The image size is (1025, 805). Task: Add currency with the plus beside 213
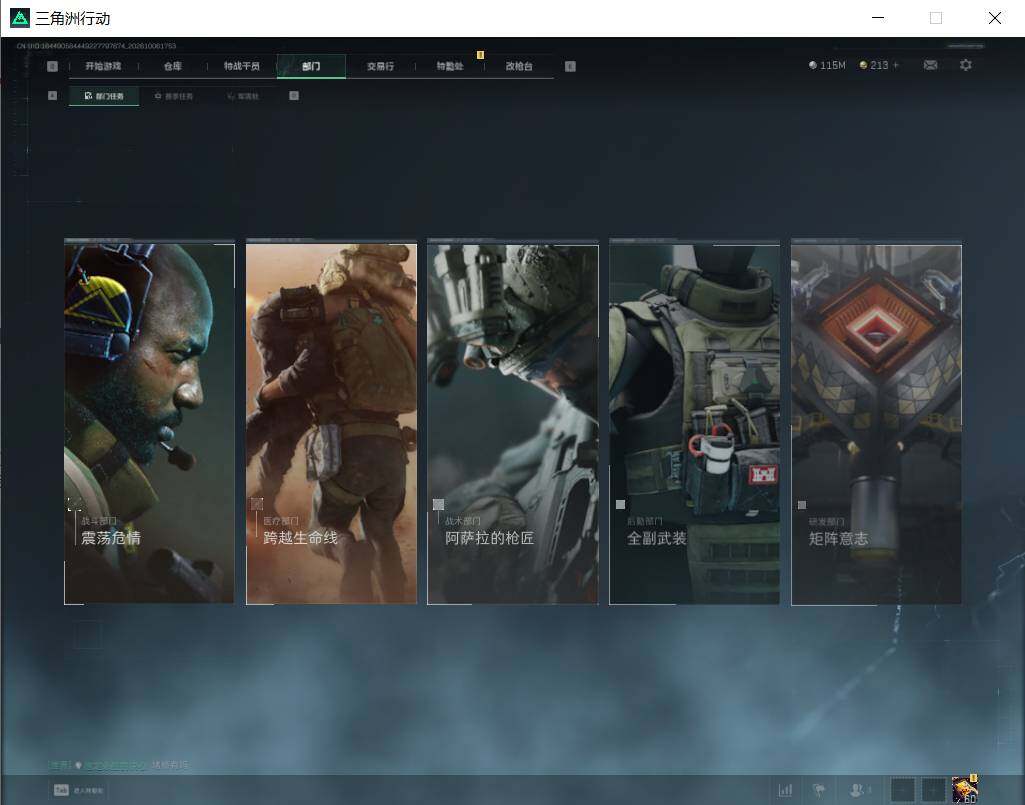[896, 65]
